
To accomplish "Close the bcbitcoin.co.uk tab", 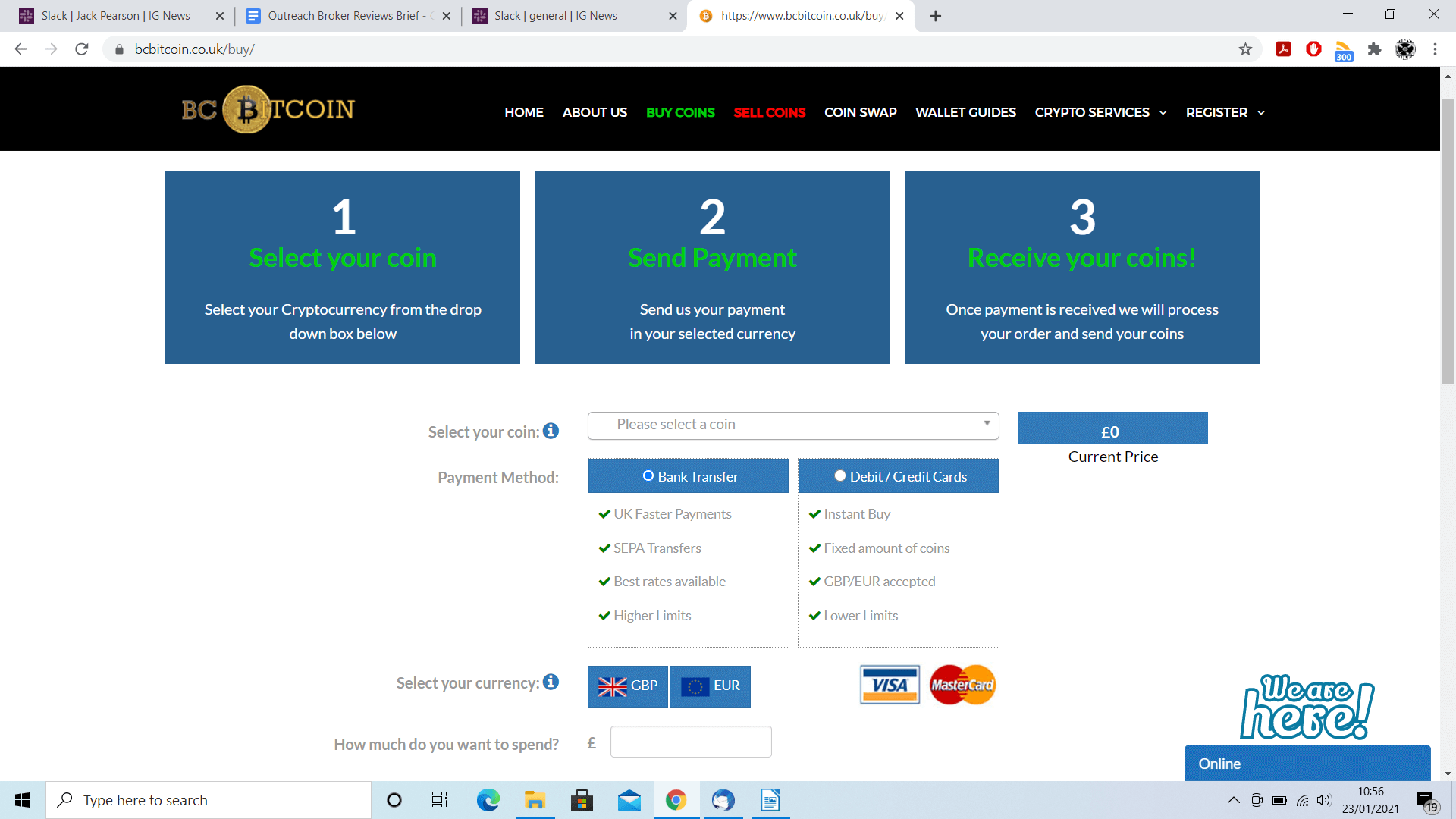I will (899, 16).
